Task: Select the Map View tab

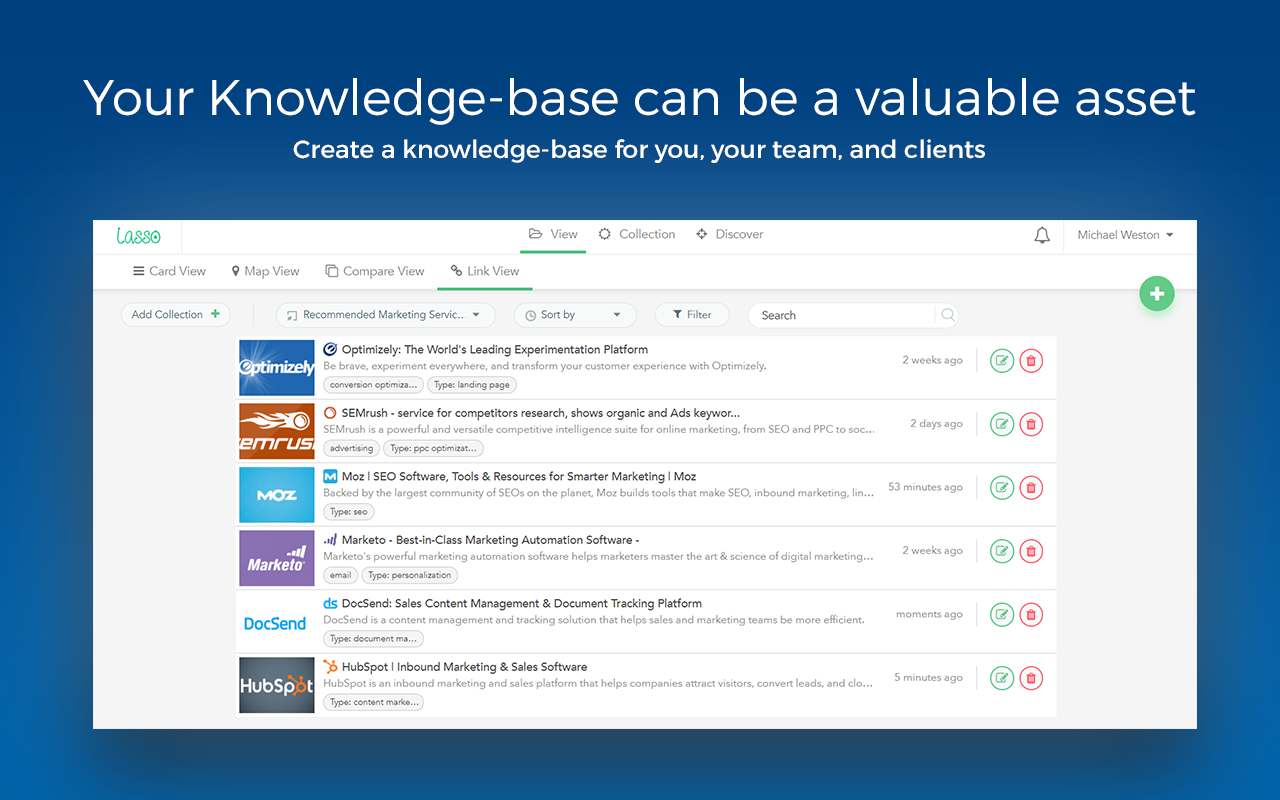Action: [x=265, y=271]
